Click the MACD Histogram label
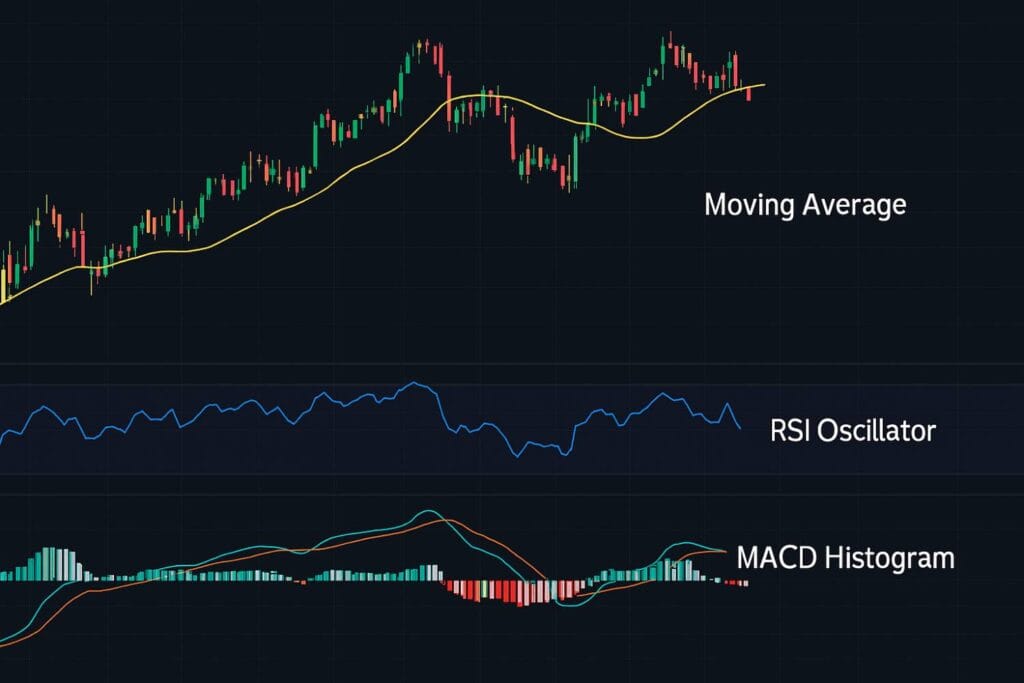The image size is (1024, 683). pos(845,557)
